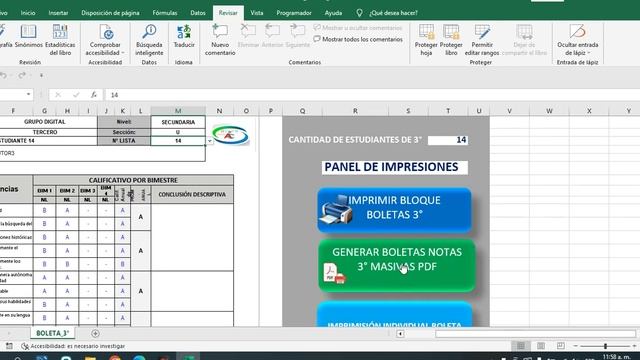
Task: Click the CALIFICATIVO POR BIMESTRE header
Action: (x=133, y=180)
